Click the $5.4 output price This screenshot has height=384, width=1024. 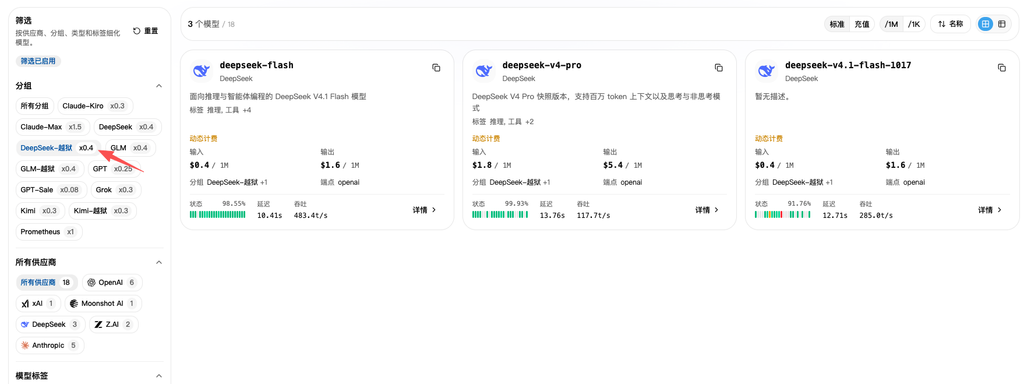(614, 166)
